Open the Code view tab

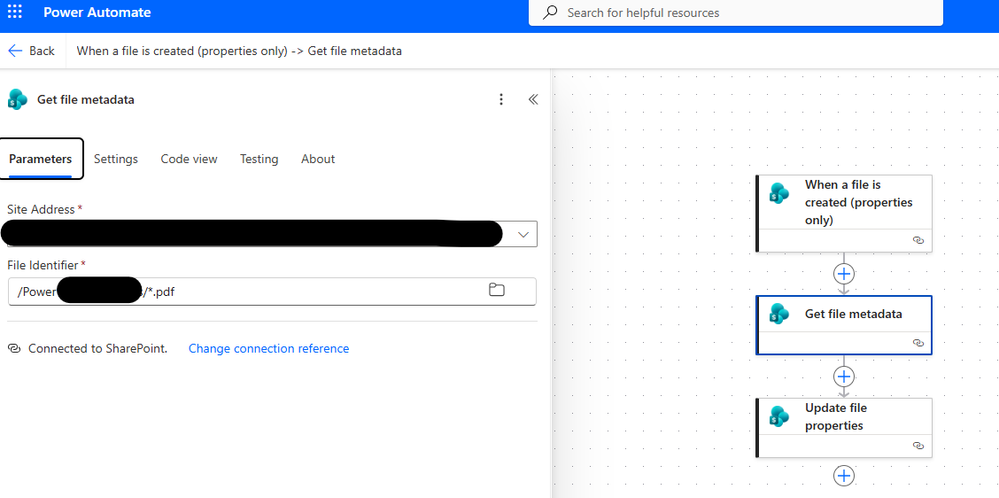(189, 159)
